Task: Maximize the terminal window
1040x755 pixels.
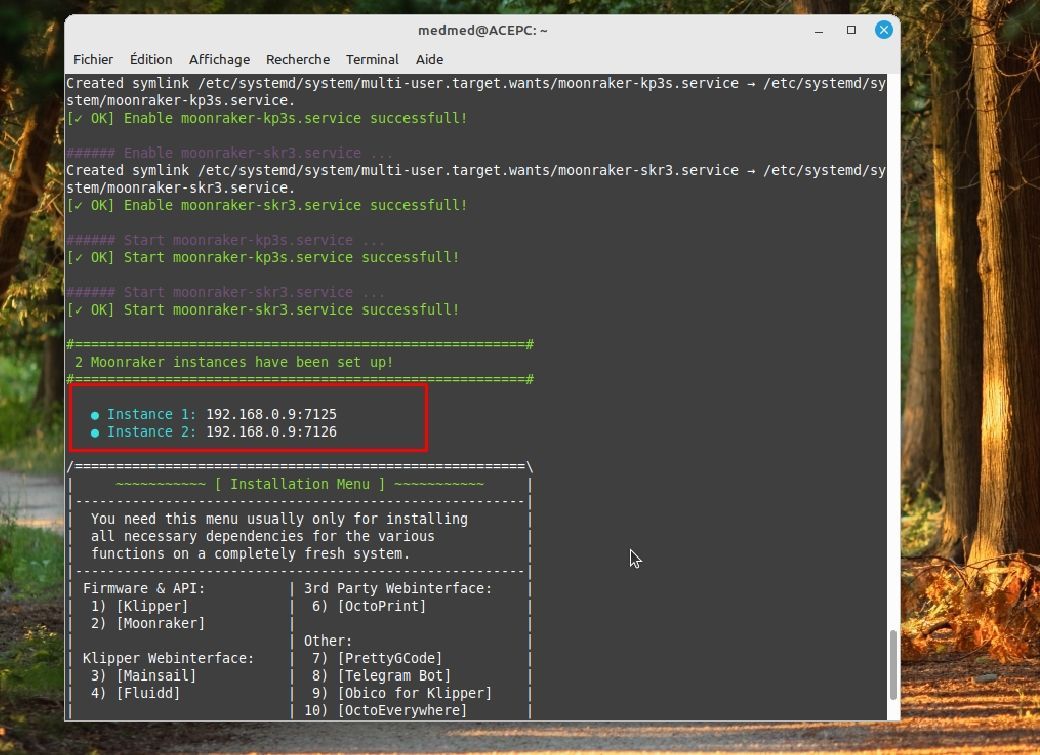Action: 852,30
